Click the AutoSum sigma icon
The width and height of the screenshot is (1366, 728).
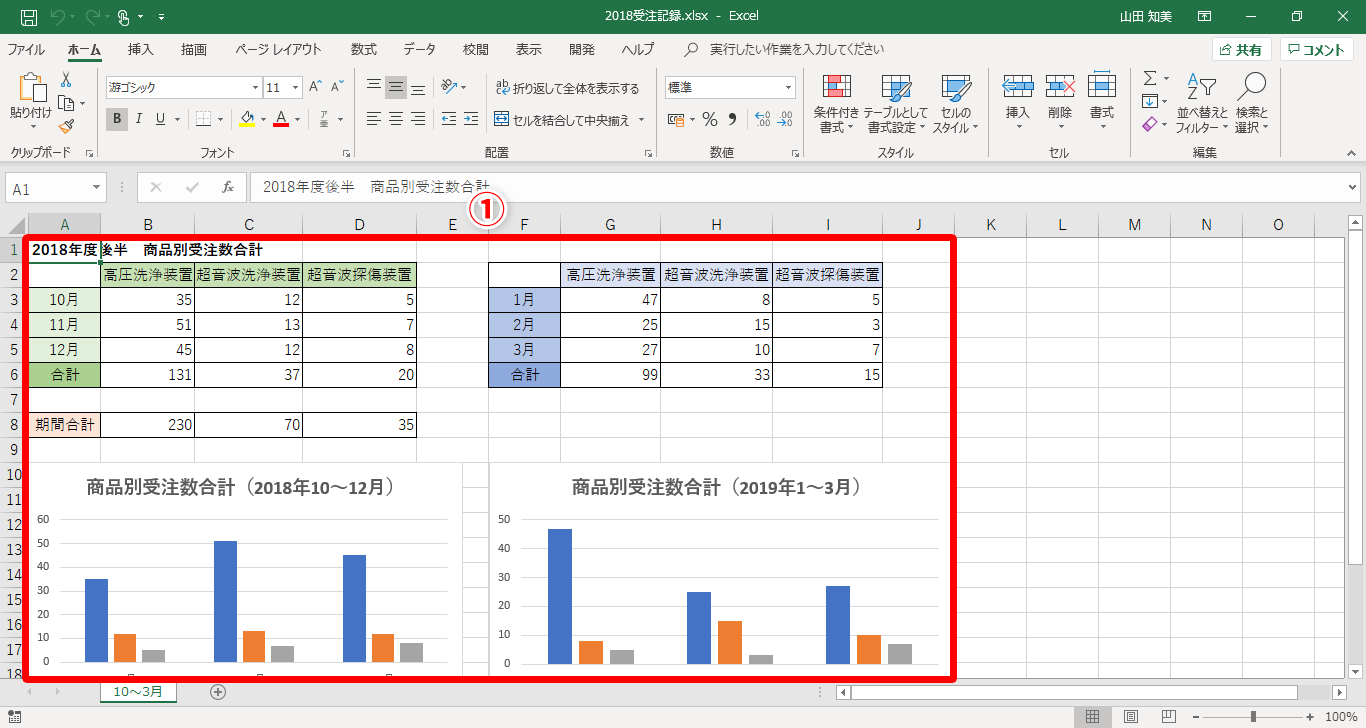tap(1150, 78)
